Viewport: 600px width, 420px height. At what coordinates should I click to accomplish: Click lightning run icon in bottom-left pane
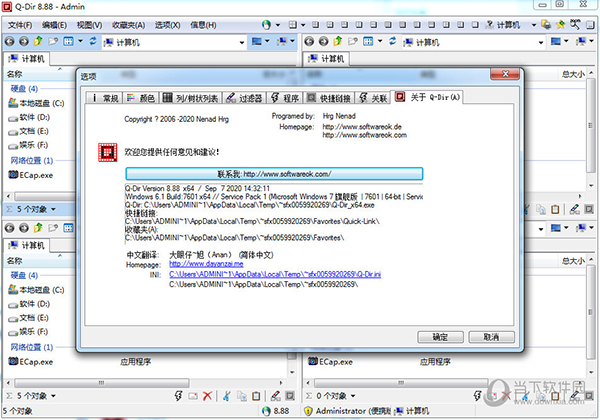pyautogui.click(x=178, y=396)
